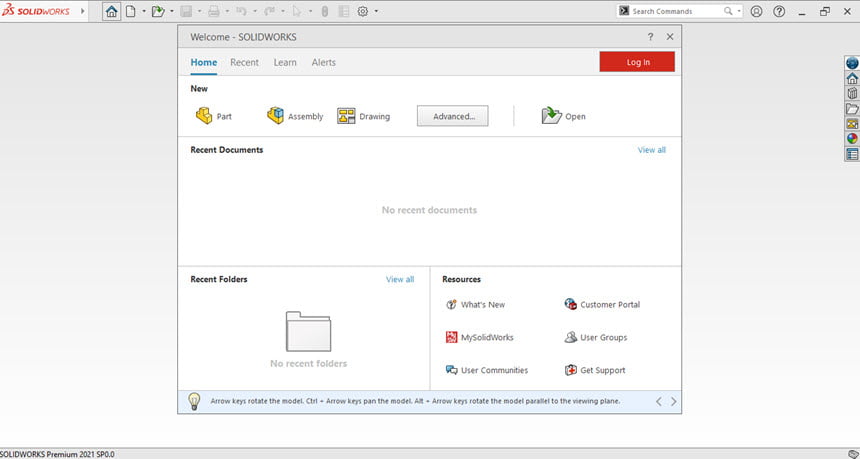Expand the Redo dropdown arrow
The height and width of the screenshot is (459, 860).
282,12
